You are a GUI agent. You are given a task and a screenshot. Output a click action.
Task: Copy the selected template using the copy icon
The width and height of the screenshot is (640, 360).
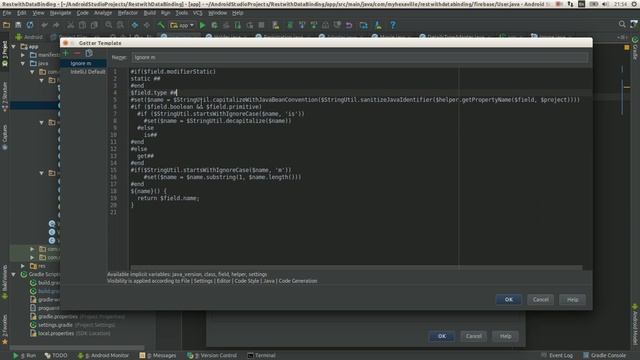(89, 53)
